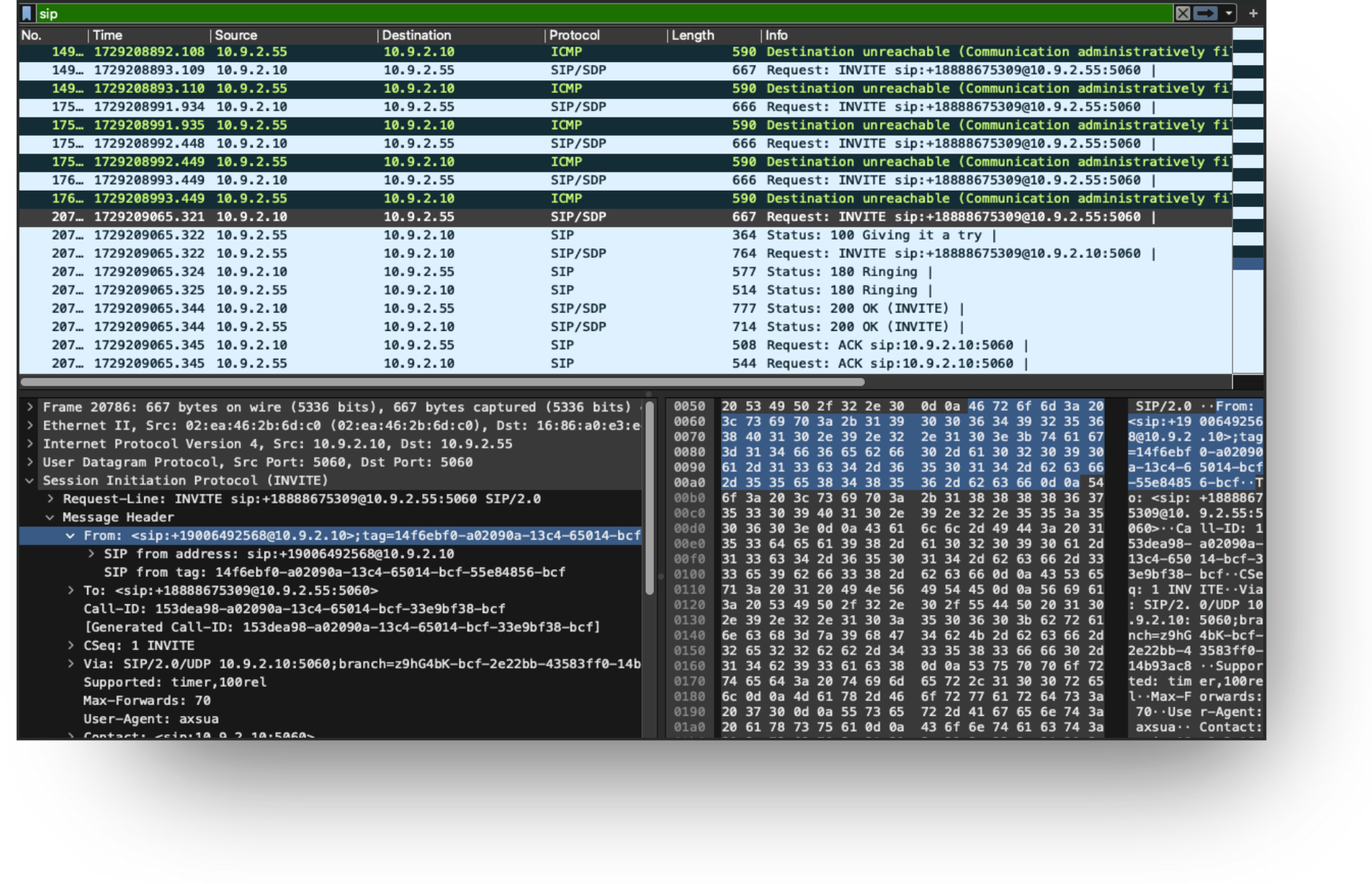The image size is (1372, 884).
Task: Add a filter button with plus icon
Action: coord(1253,13)
